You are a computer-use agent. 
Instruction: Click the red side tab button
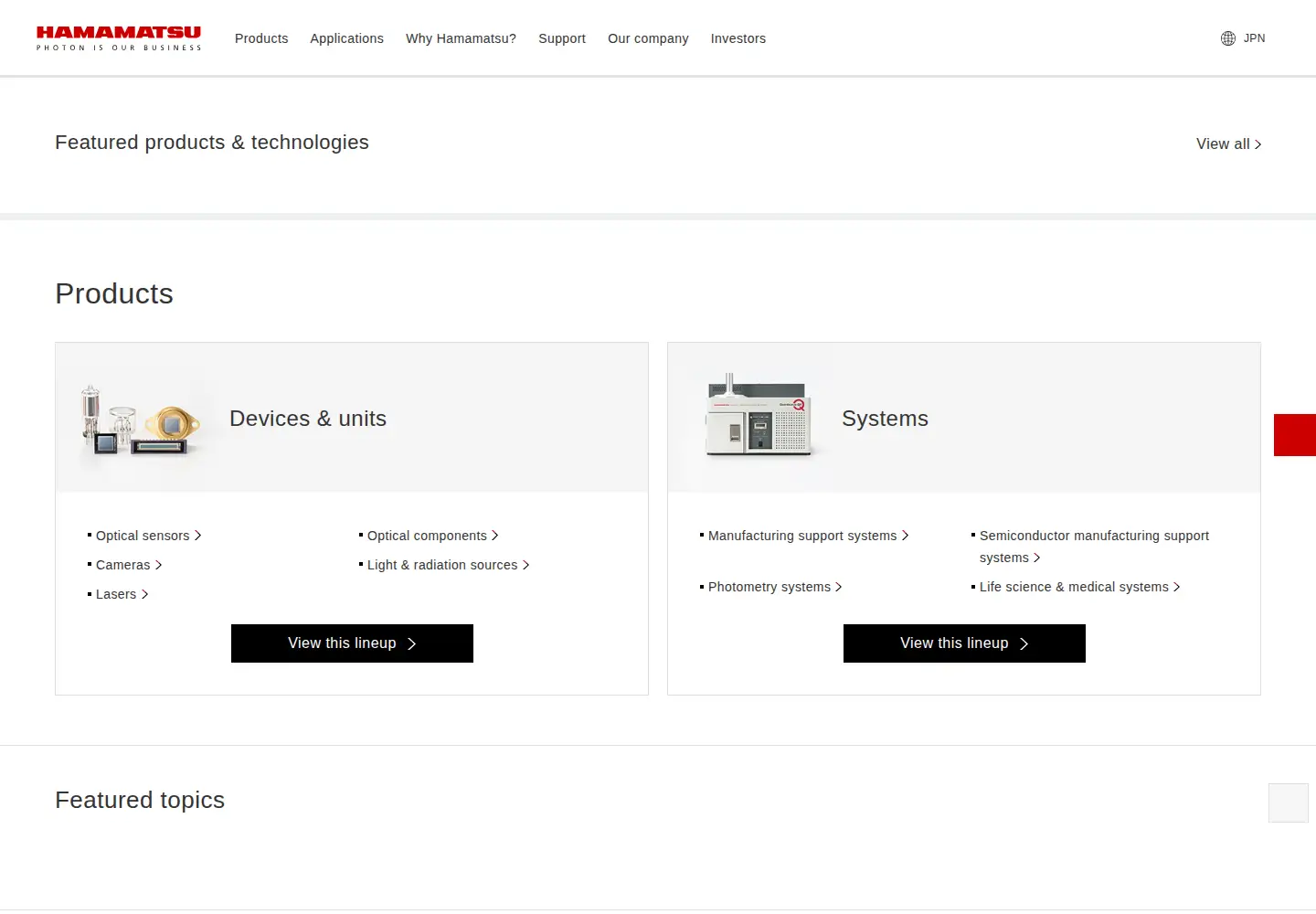pyautogui.click(x=1295, y=435)
